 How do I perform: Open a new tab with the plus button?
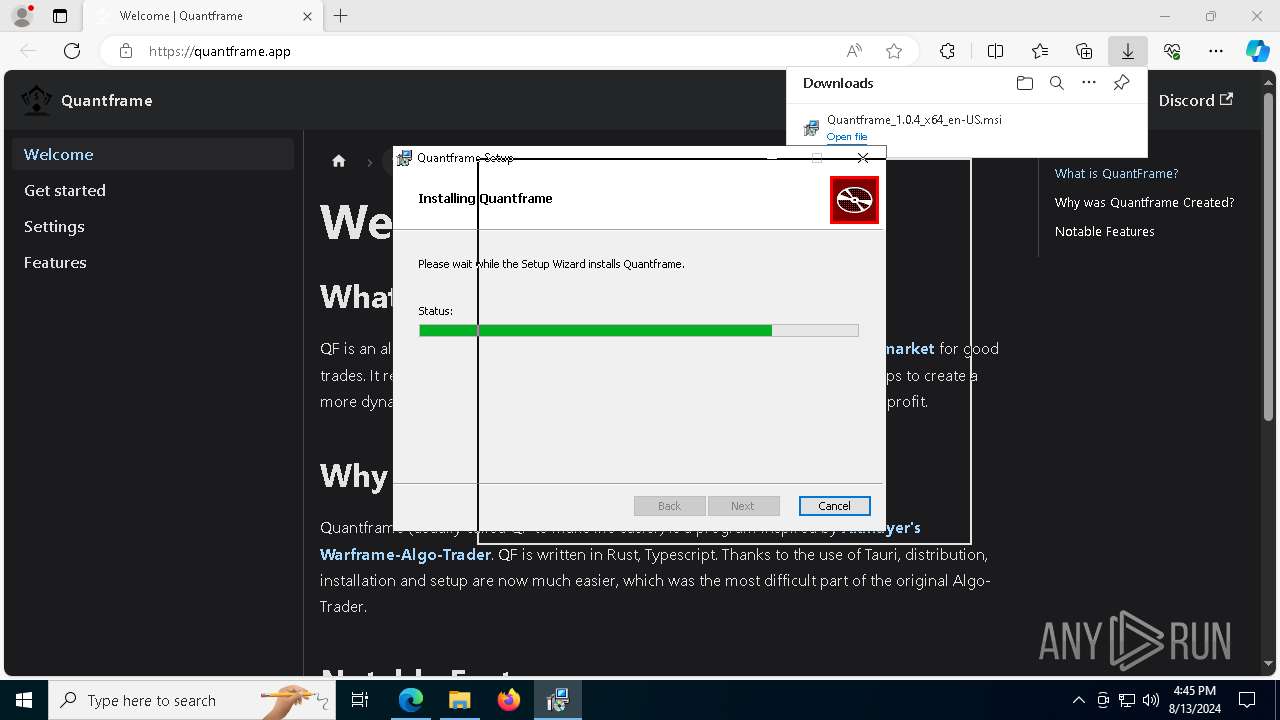341,16
